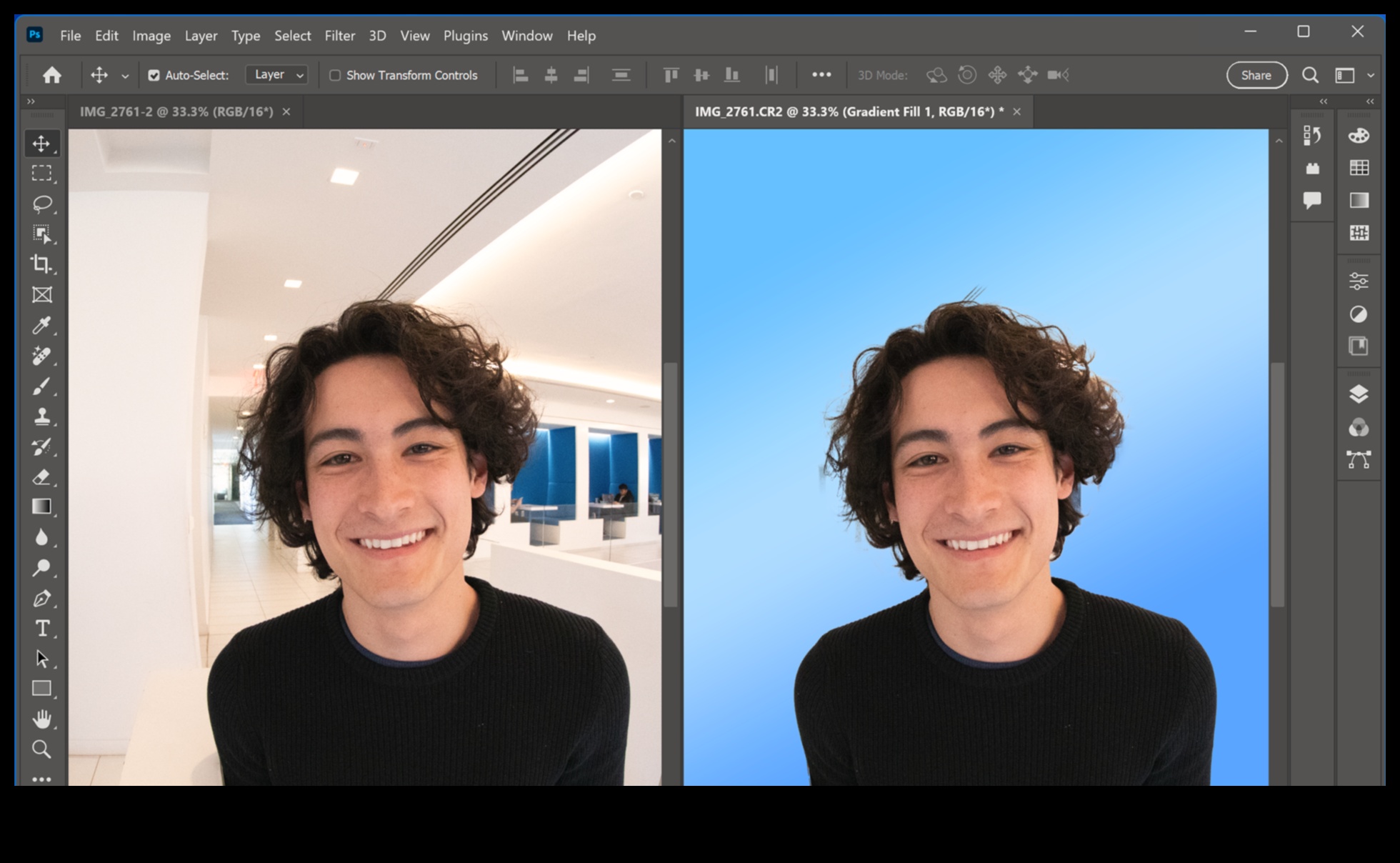The height and width of the screenshot is (863, 1400).
Task: Select the Hand tool
Action: coord(42,719)
